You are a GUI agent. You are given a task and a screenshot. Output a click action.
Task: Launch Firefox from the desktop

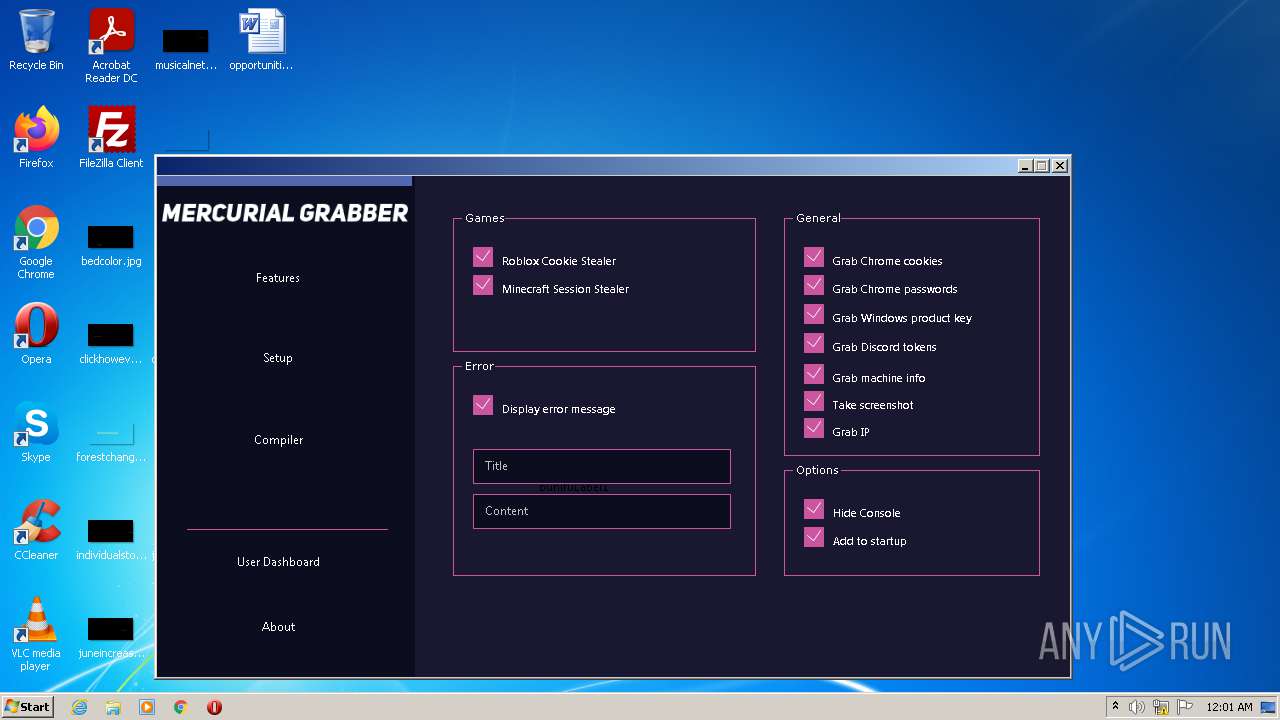(x=36, y=138)
